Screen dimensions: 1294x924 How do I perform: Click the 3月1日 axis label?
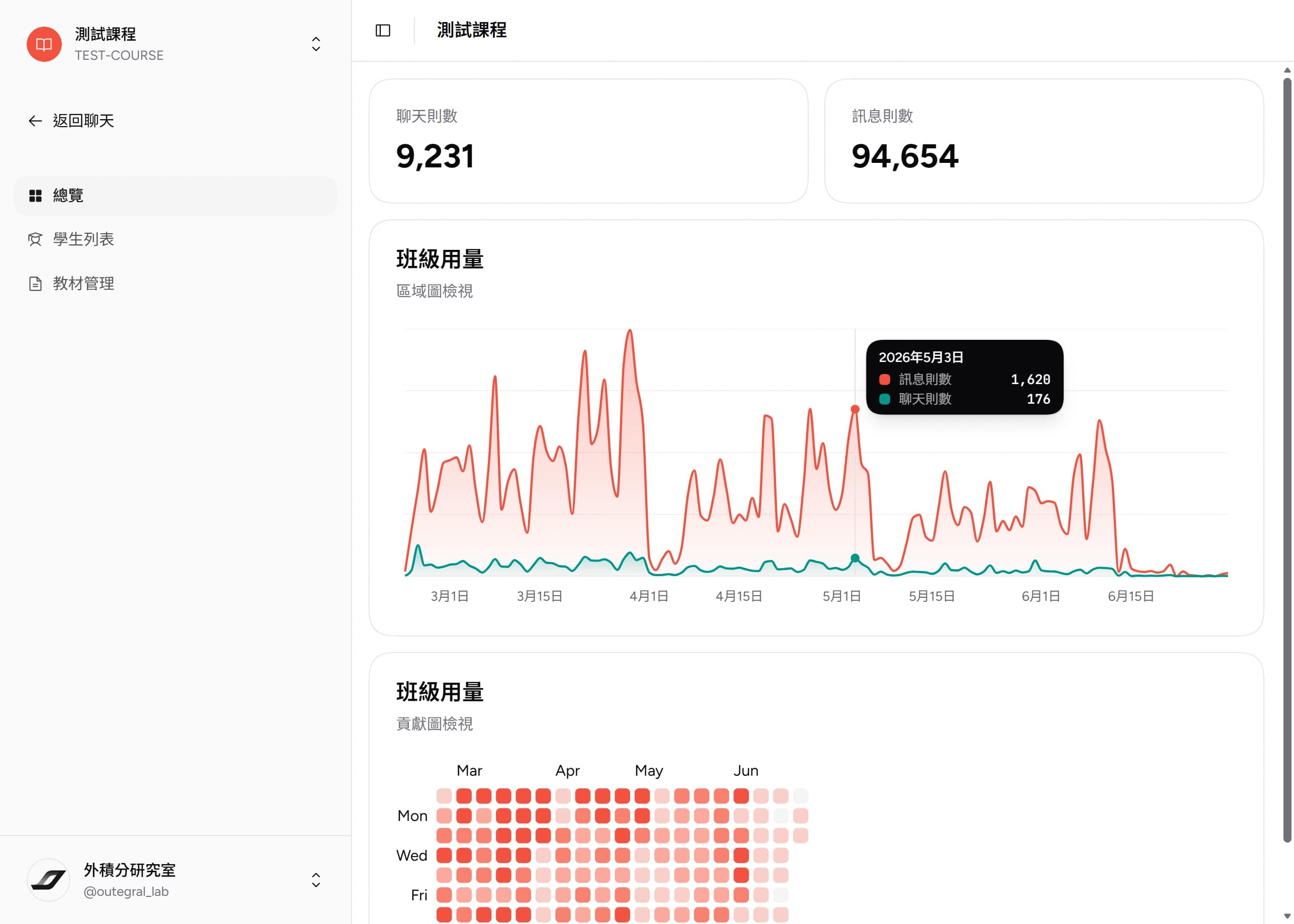450,596
